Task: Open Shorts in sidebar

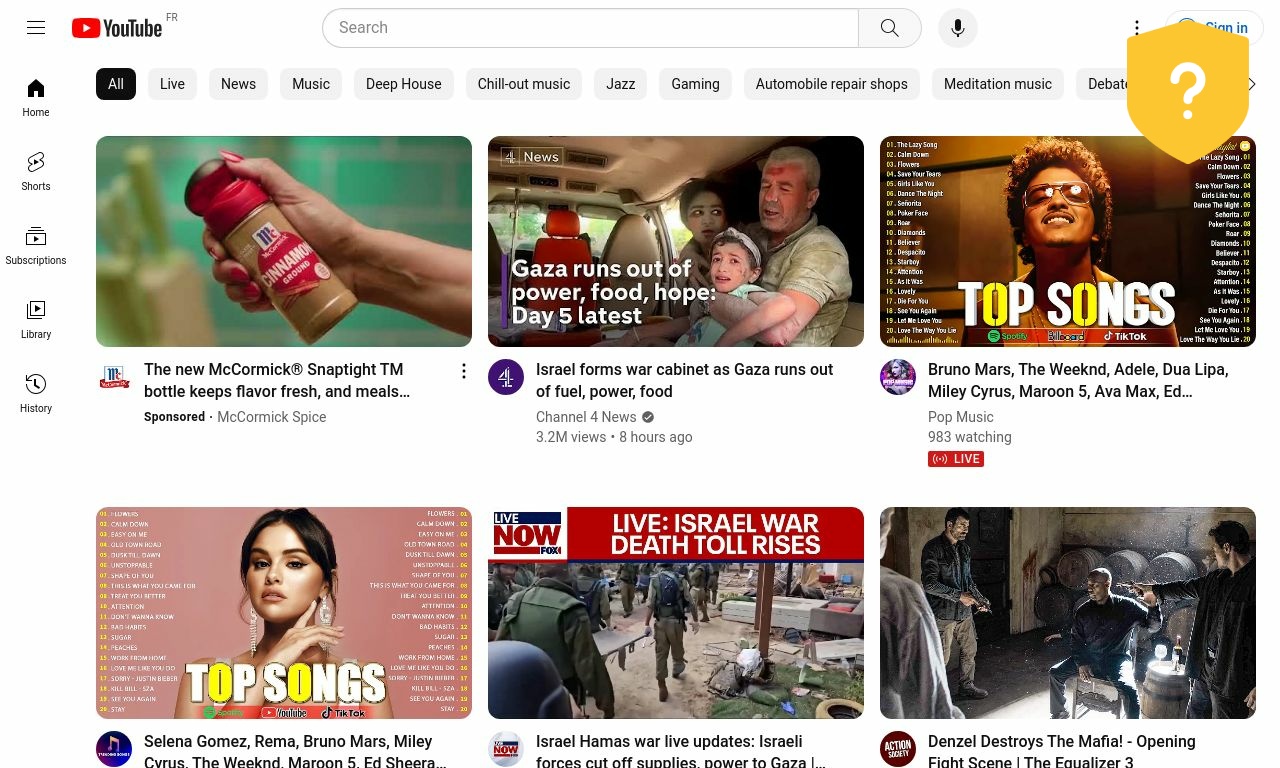Action: coord(36,172)
